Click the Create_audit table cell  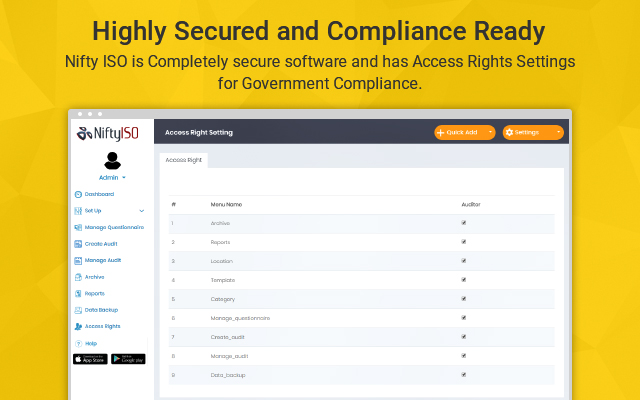pos(227,337)
